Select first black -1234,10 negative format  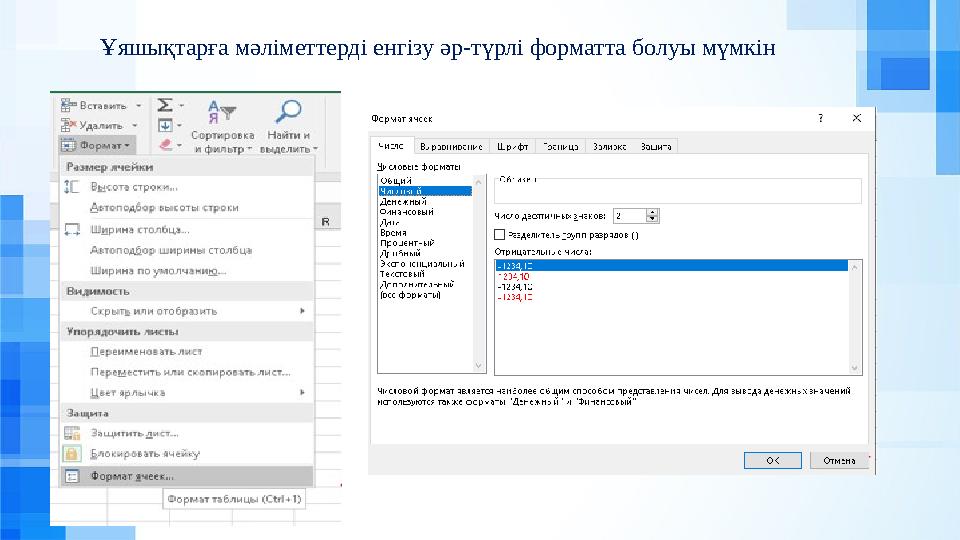click(x=671, y=266)
